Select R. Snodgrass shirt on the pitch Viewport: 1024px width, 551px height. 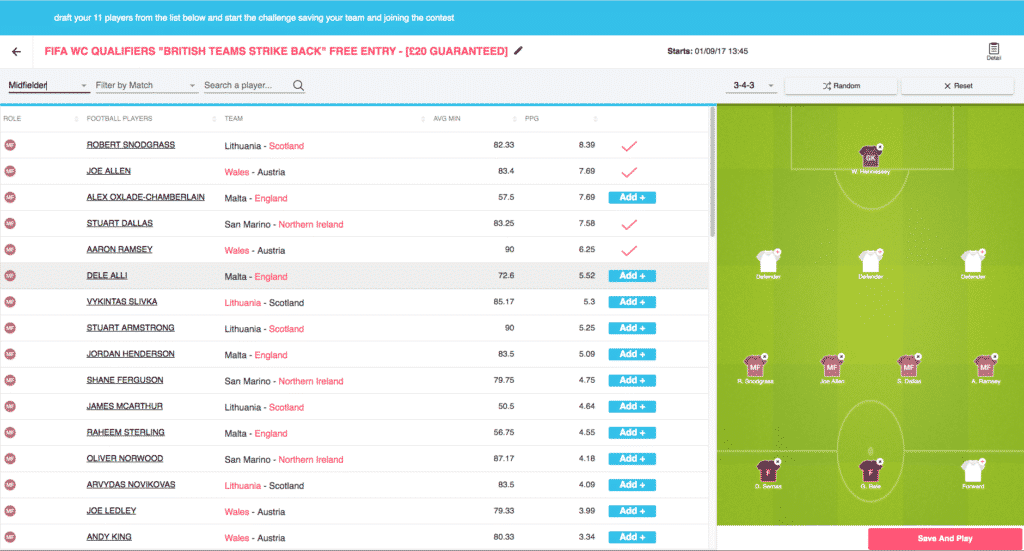point(755,366)
